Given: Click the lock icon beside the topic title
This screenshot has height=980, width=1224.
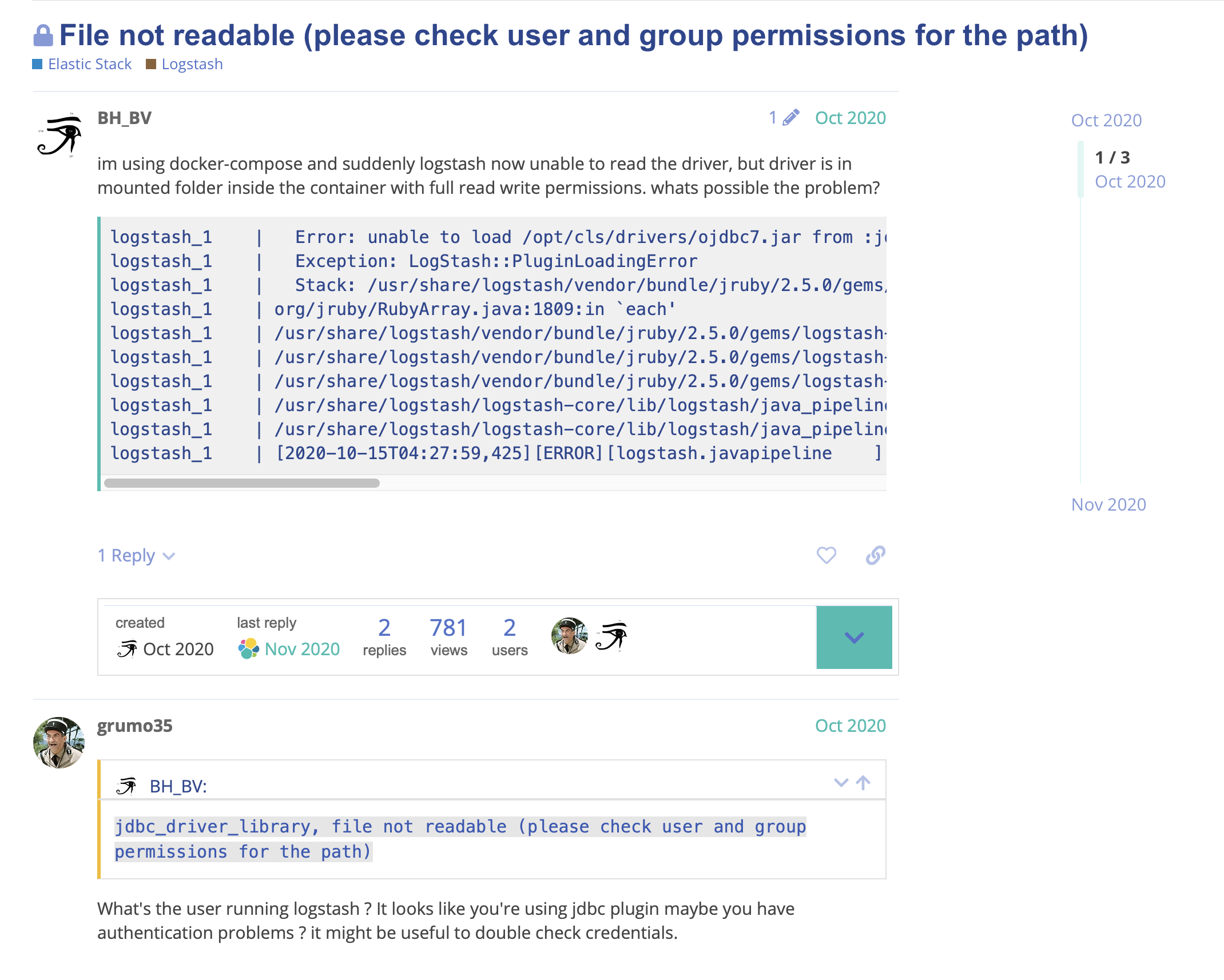Looking at the screenshot, I should coord(43,34).
